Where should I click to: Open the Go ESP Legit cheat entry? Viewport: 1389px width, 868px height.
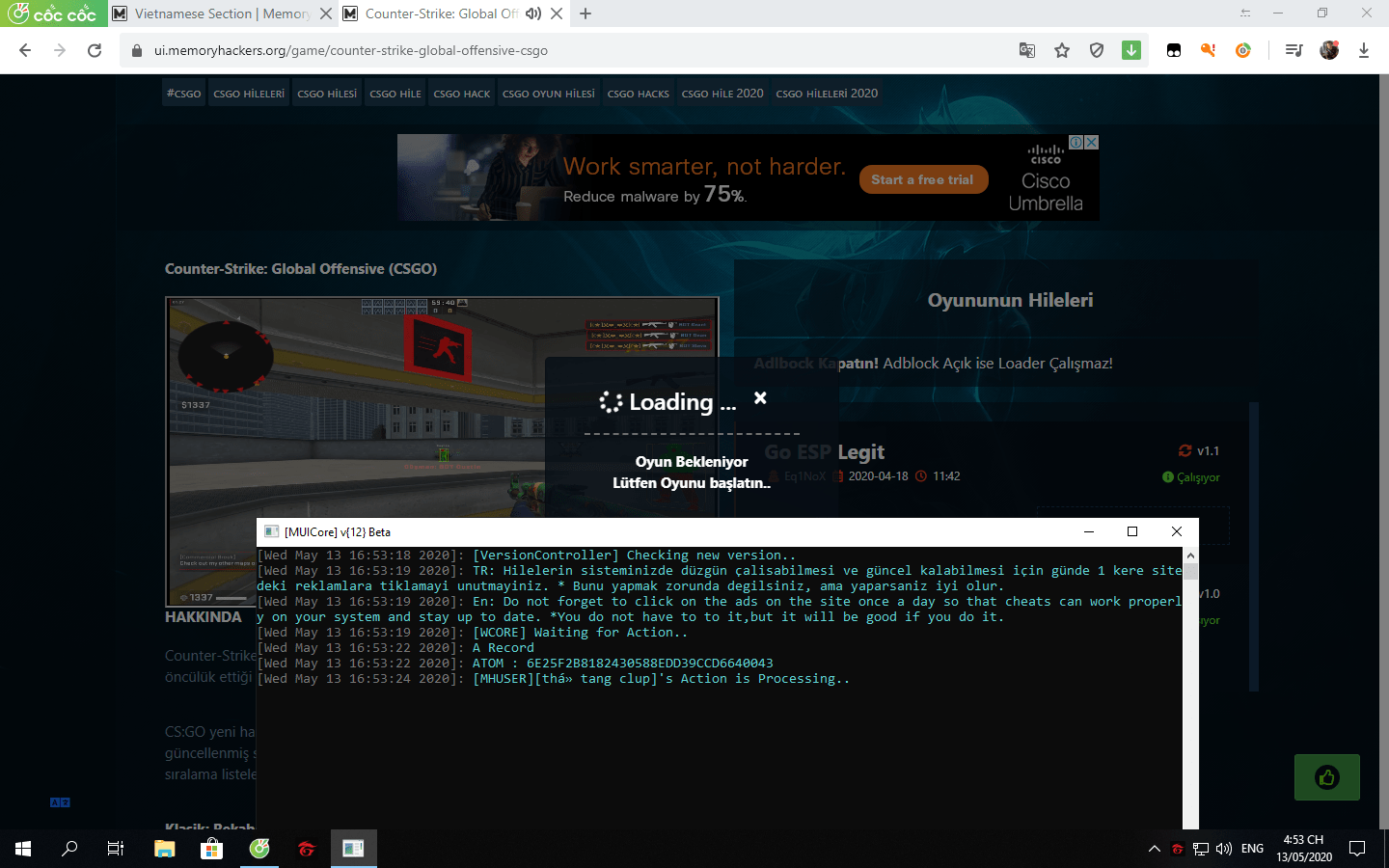click(x=824, y=451)
